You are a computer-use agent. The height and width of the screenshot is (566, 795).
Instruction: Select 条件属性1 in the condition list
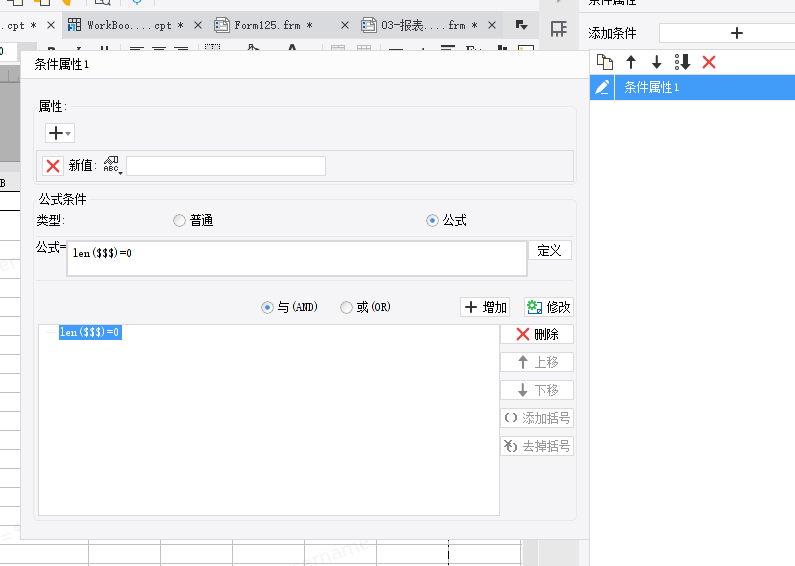[x=704, y=87]
